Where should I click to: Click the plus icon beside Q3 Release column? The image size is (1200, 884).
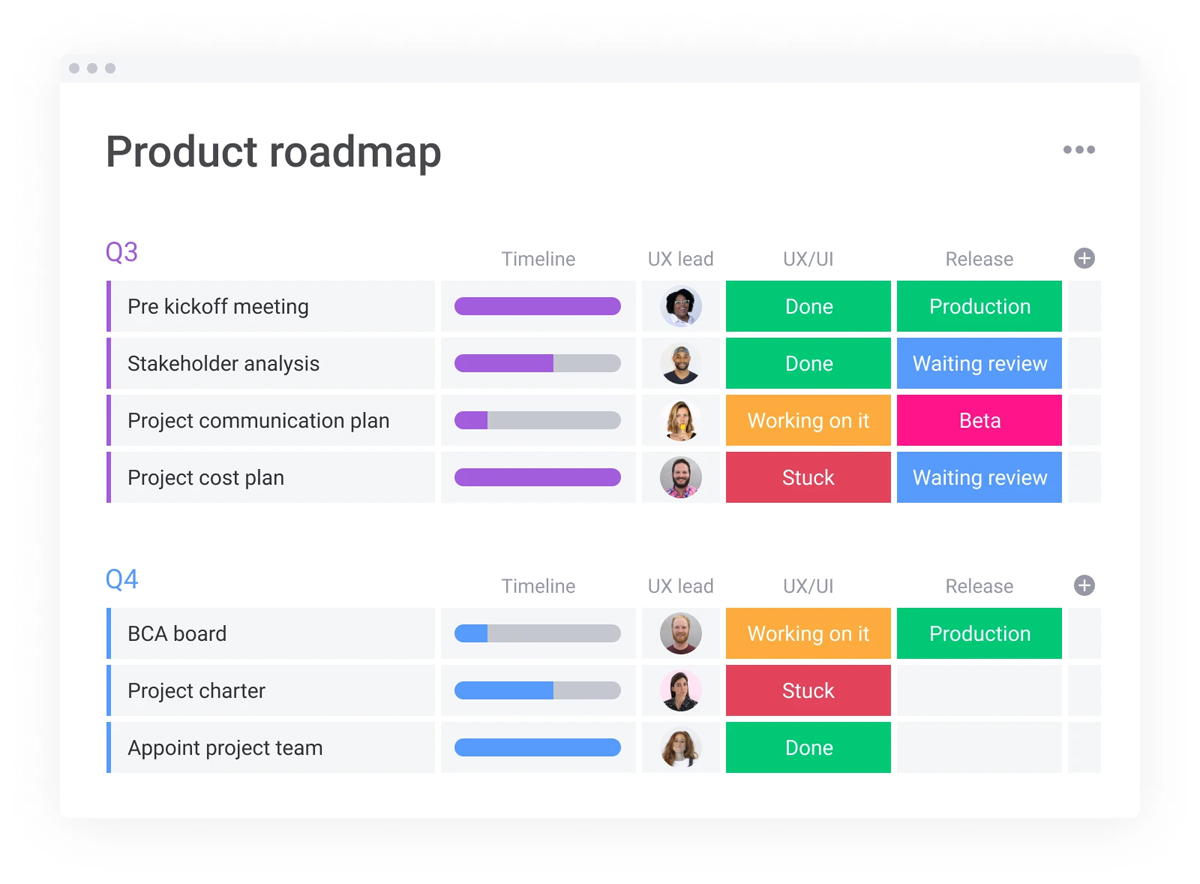click(1084, 258)
